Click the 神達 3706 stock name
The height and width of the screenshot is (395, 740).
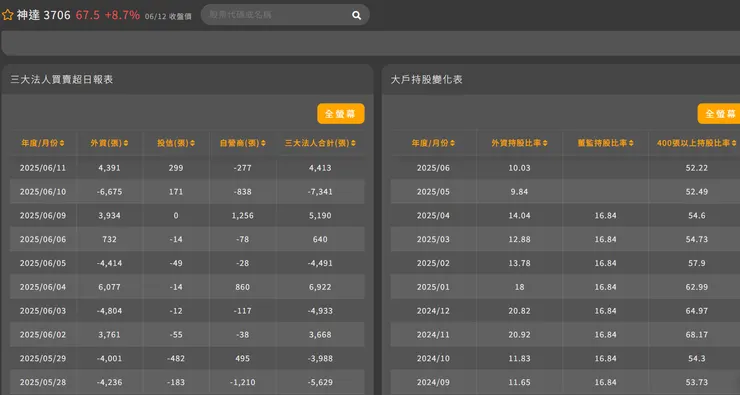click(43, 15)
